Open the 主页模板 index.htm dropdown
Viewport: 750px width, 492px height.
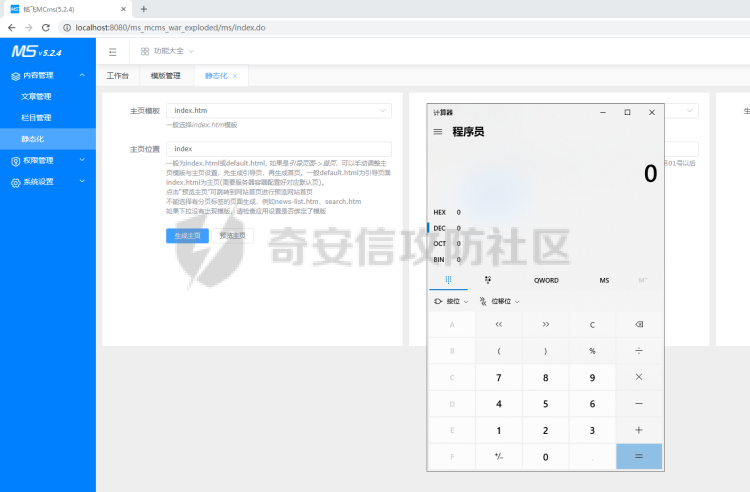pyautogui.click(x=278, y=110)
